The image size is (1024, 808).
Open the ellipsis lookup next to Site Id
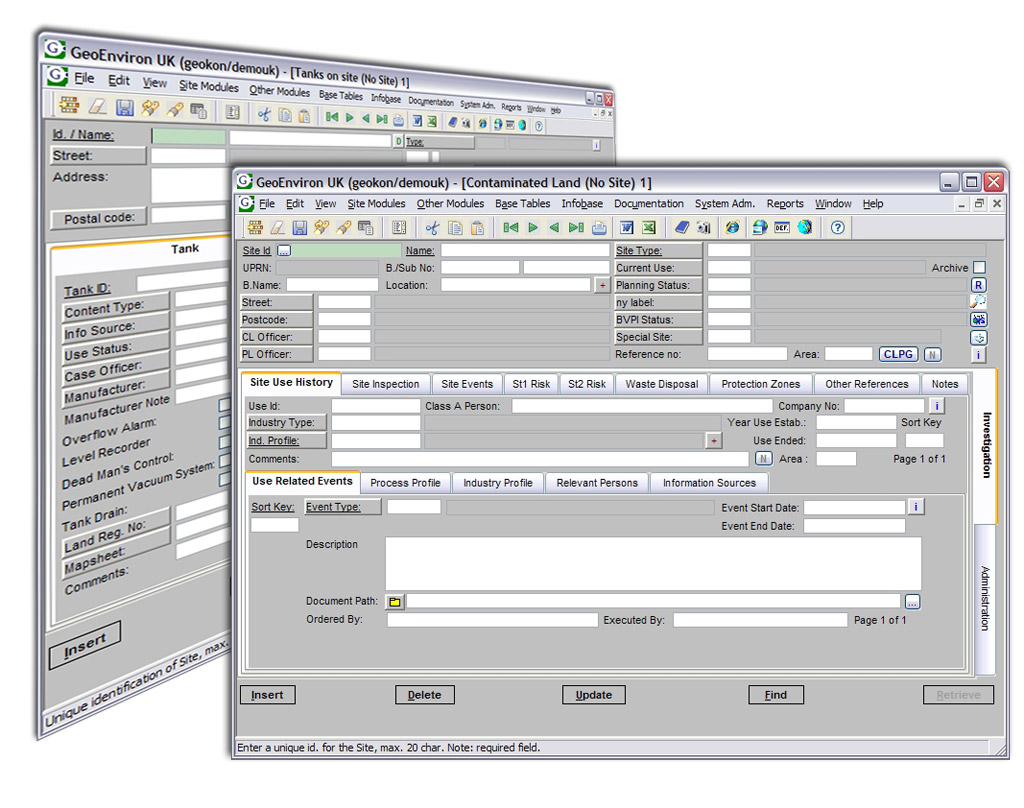283,250
